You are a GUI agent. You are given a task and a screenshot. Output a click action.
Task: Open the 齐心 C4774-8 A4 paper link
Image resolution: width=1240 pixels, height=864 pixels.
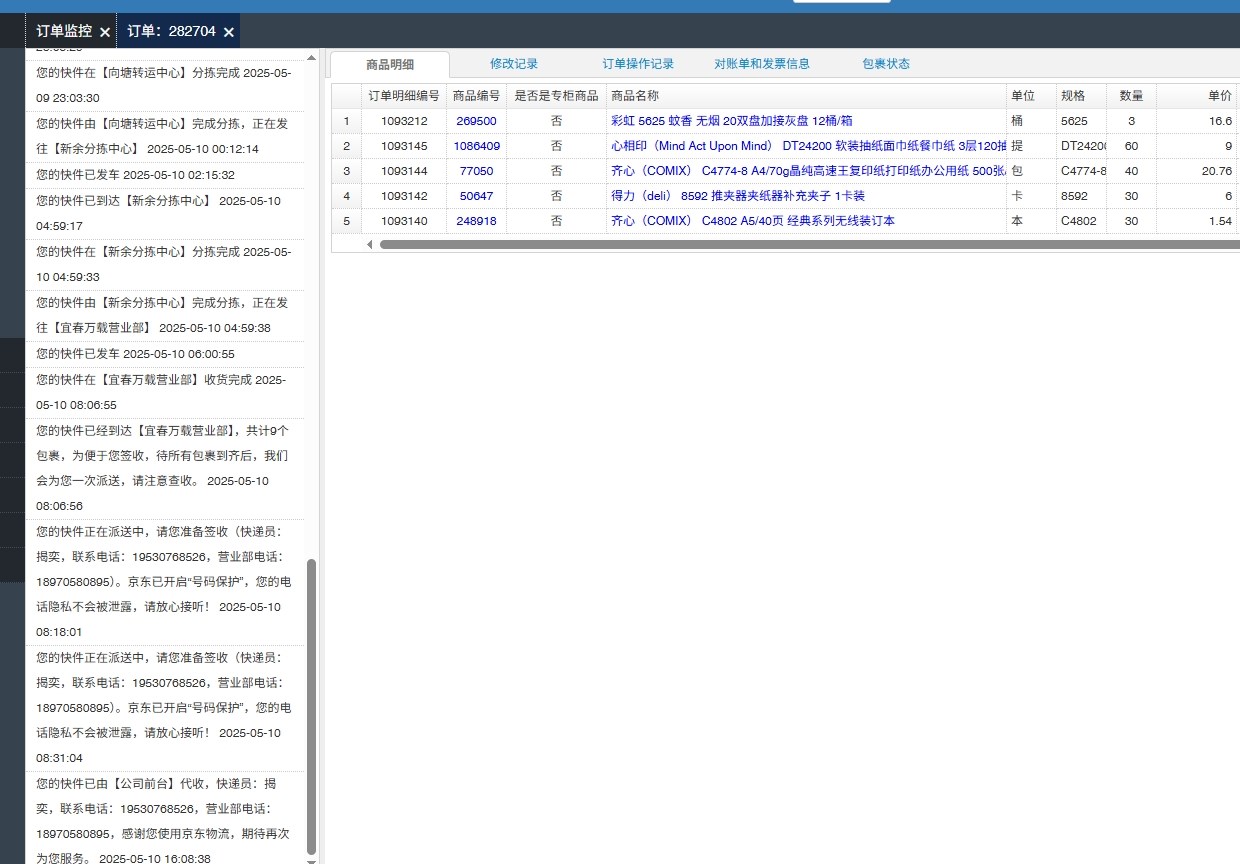tap(808, 171)
